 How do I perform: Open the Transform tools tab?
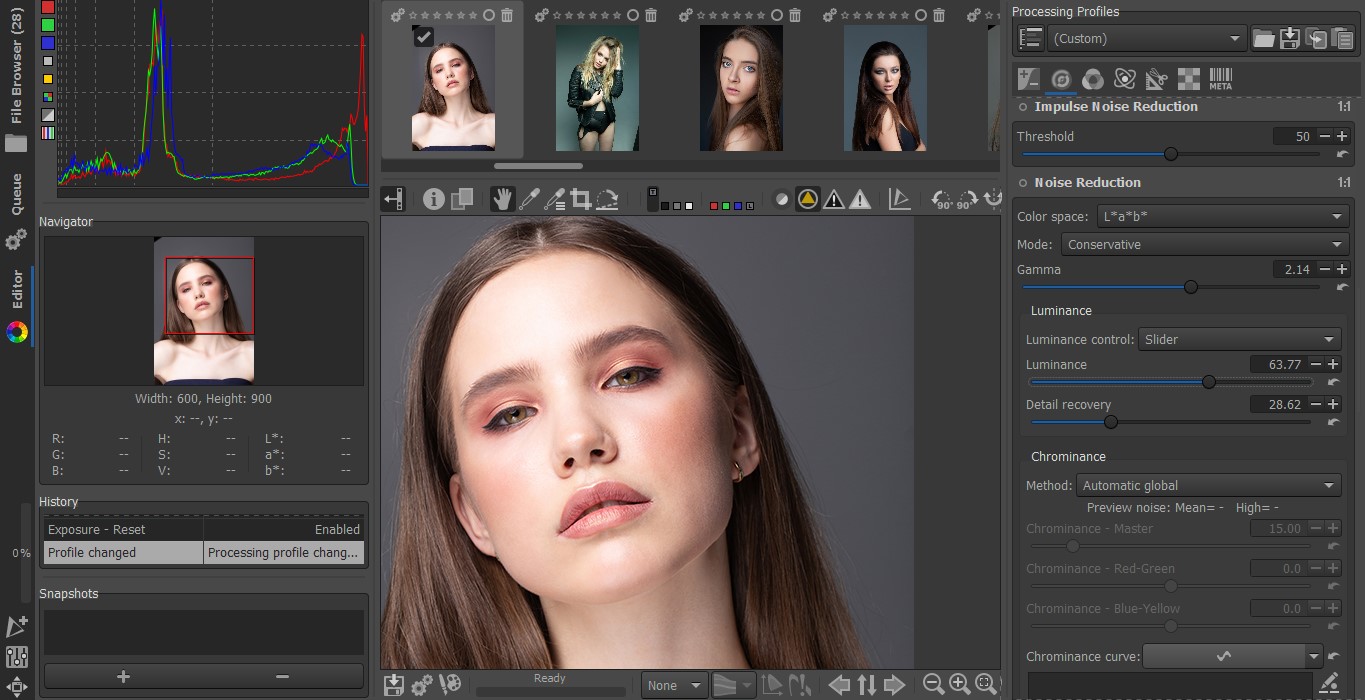[1157, 79]
